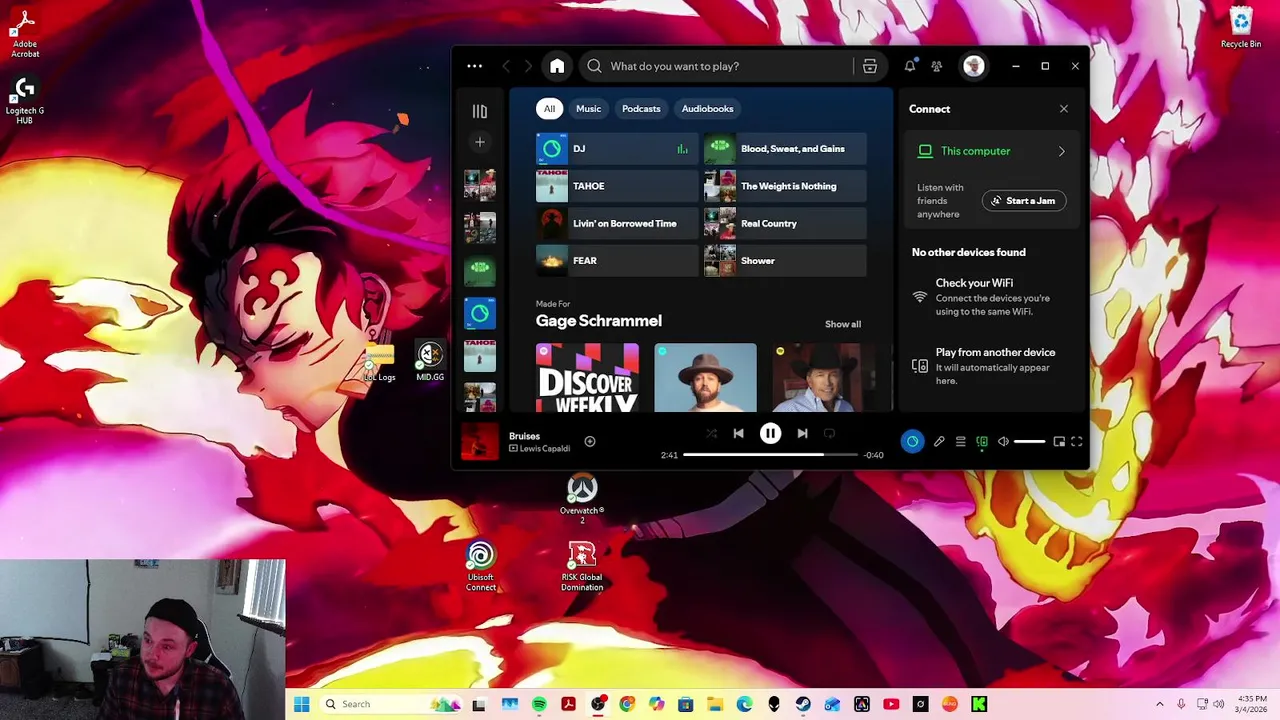This screenshot has width=1280, height=720.
Task: Open Lewis Capaldi artist link
Action: pos(545,449)
